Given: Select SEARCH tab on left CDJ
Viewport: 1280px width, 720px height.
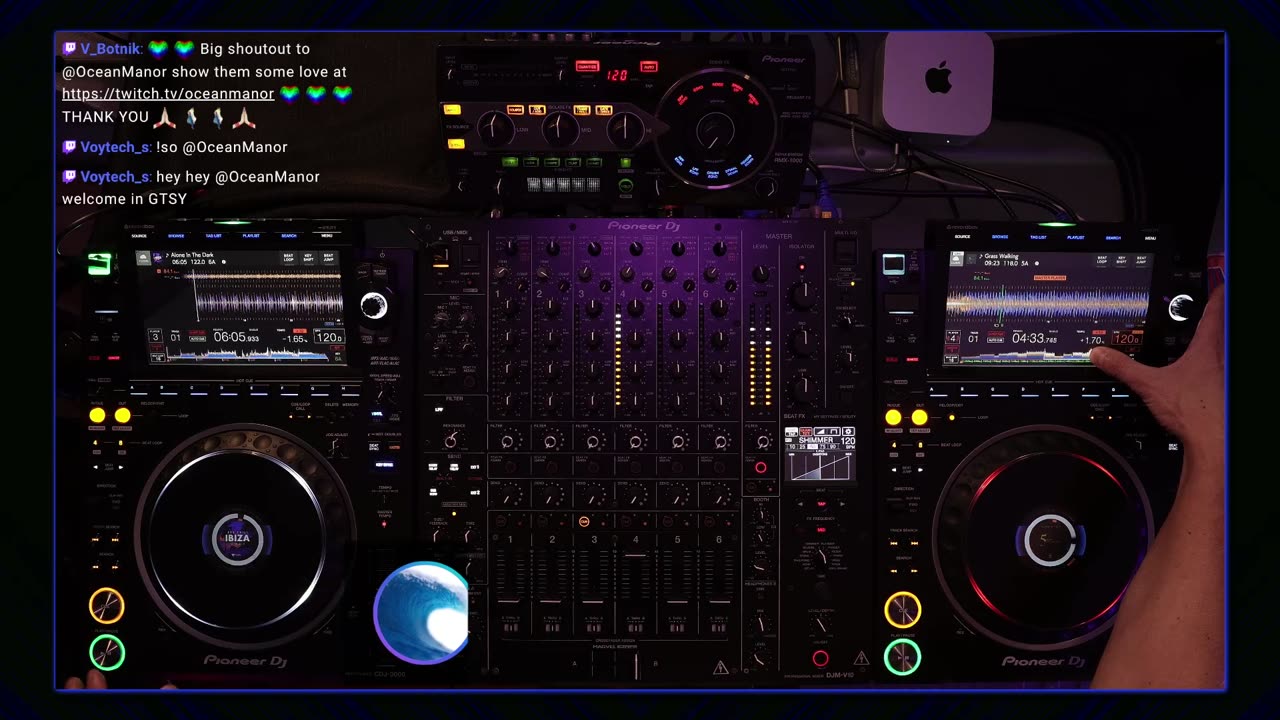Looking at the screenshot, I should pyautogui.click(x=289, y=236).
